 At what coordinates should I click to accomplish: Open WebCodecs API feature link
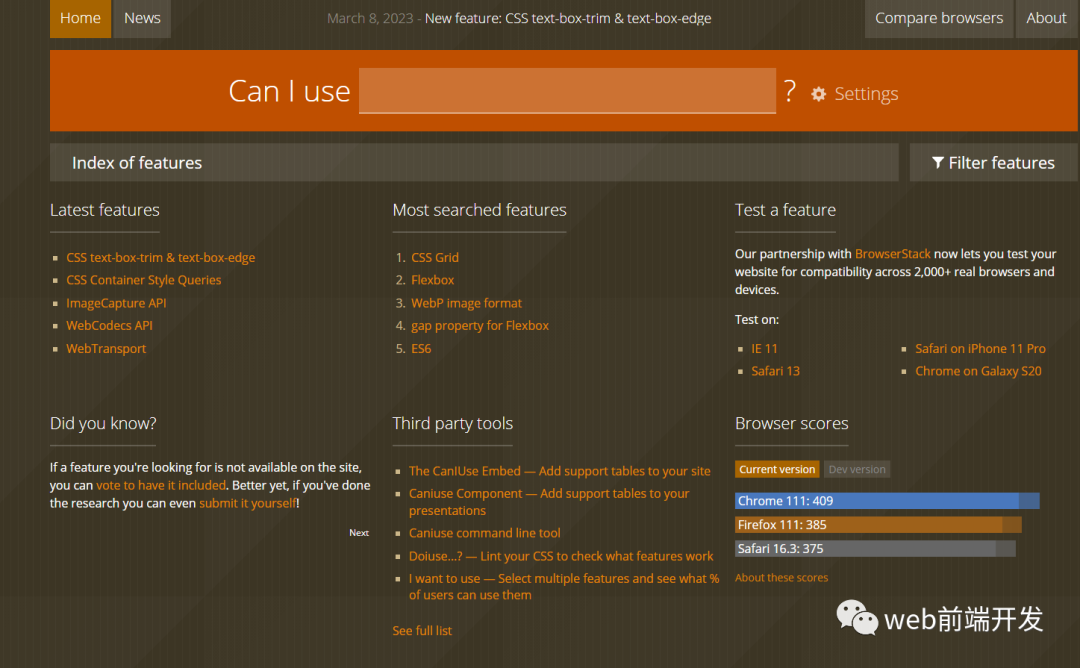click(109, 326)
